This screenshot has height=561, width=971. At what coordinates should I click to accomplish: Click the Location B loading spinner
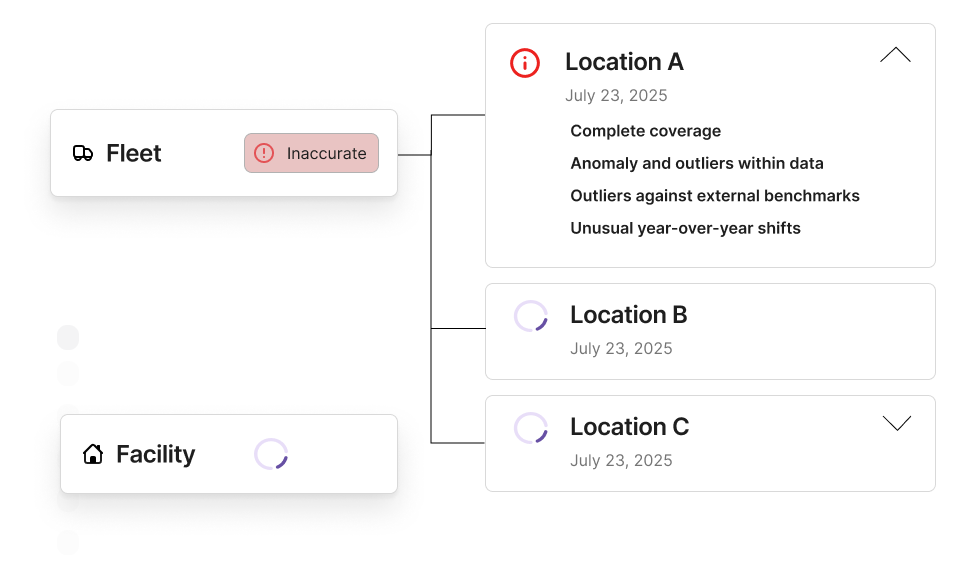click(530, 316)
